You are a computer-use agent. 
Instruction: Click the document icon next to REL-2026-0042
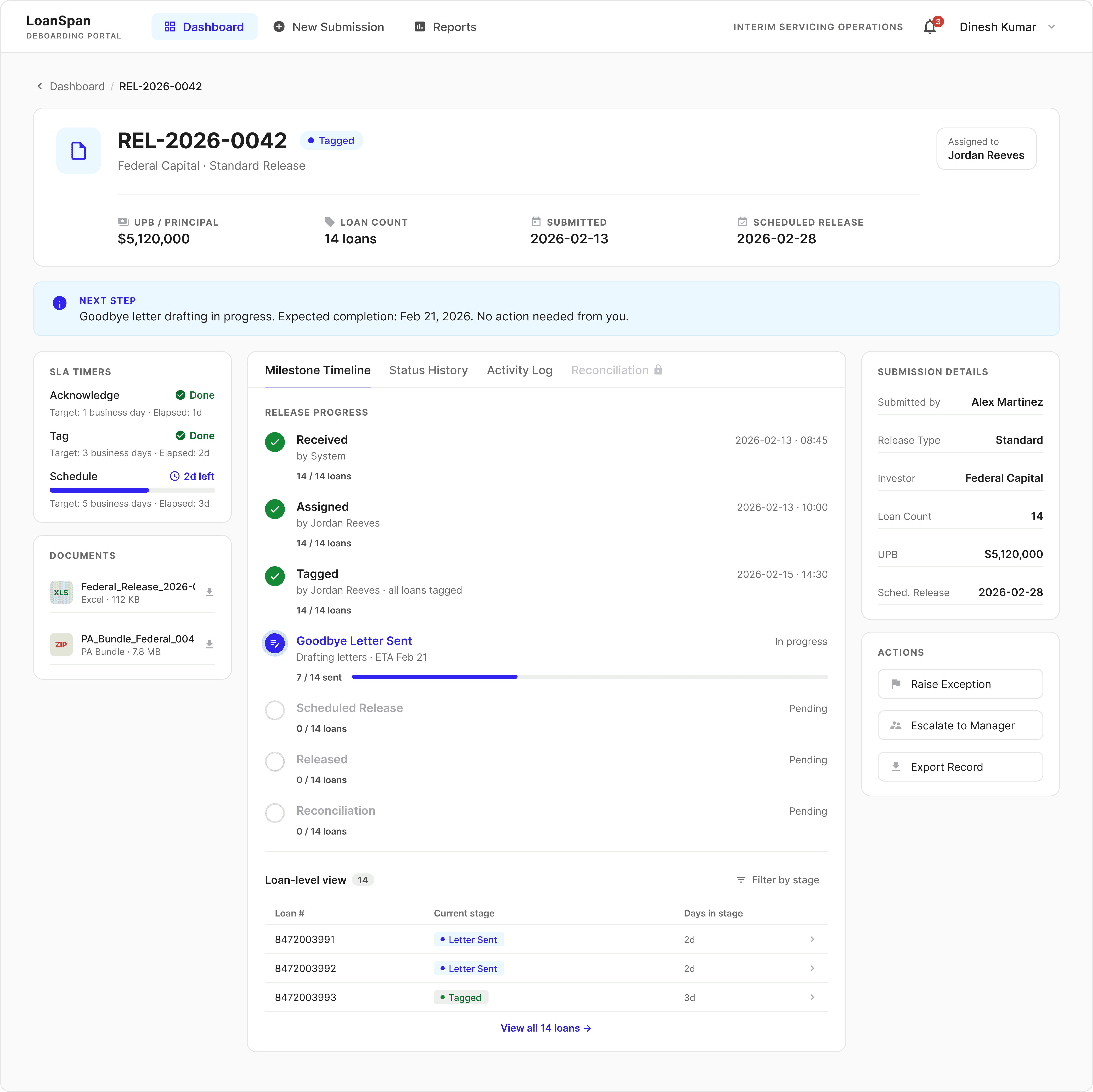pyautogui.click(x=79, y=150)
